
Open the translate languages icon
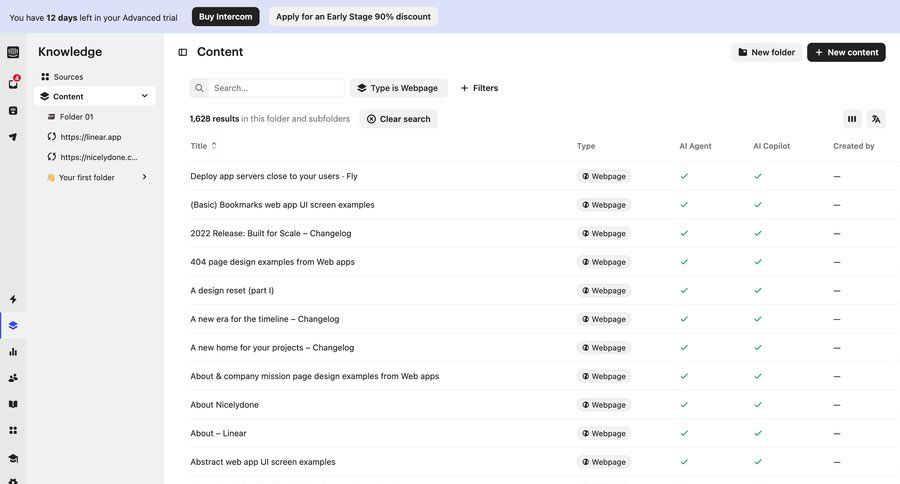876,119
